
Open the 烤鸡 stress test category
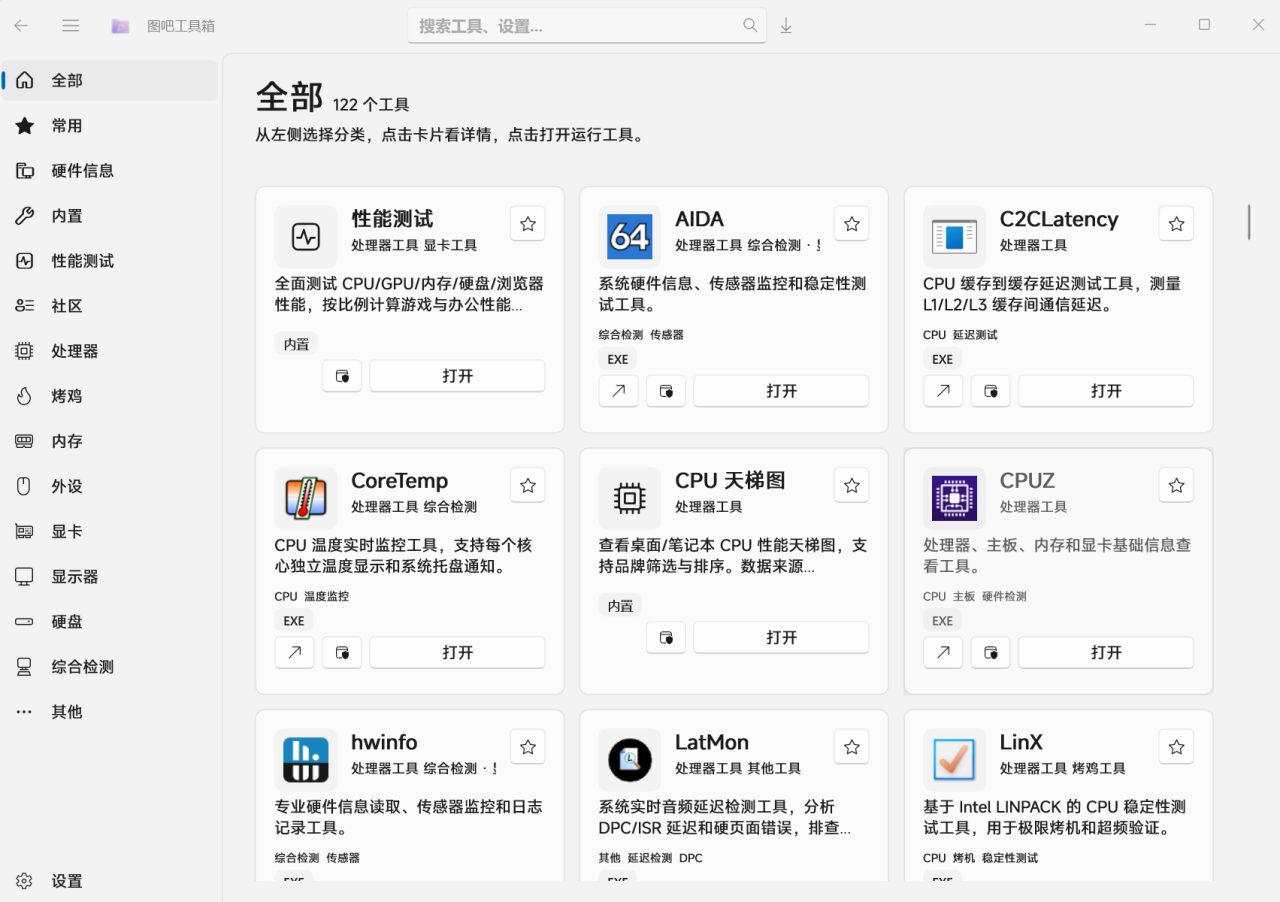110,396
